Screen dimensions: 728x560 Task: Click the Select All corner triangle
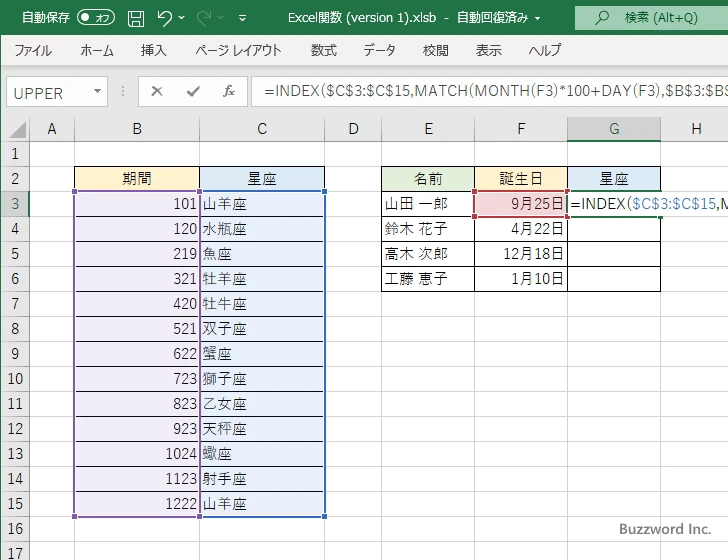tap(17, 130)
